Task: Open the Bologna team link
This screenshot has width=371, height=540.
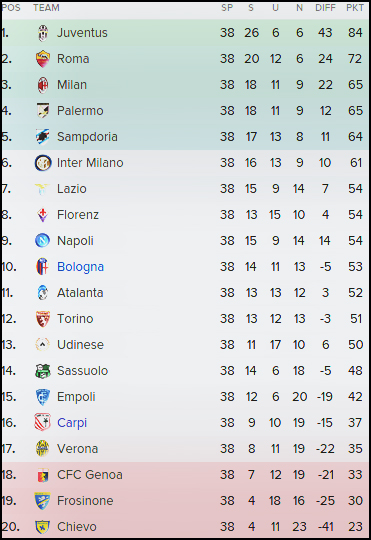Action: click(80, 267)
